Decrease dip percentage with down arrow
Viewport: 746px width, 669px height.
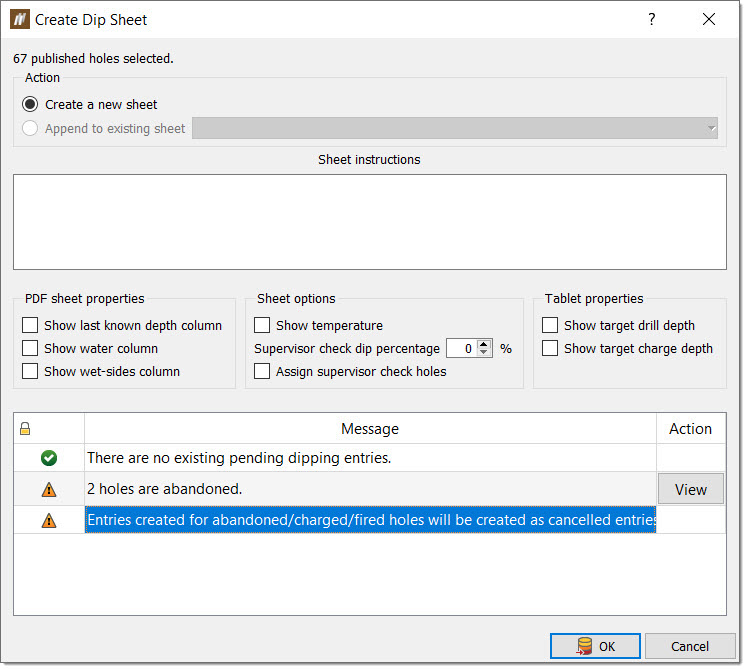[484, 353]
